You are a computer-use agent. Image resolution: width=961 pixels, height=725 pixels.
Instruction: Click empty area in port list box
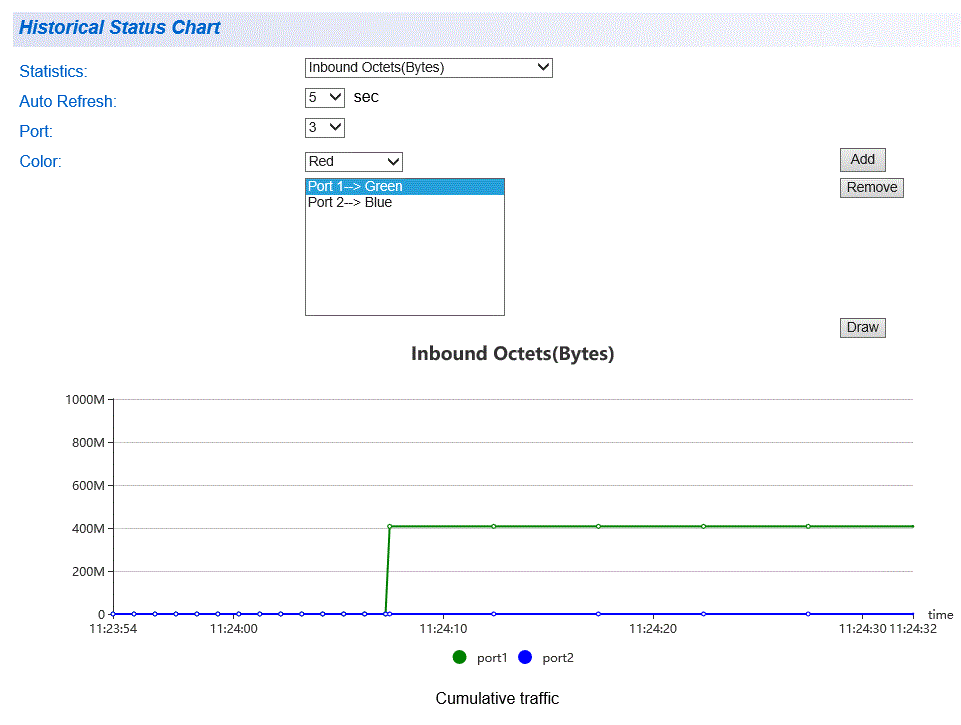click(x=405, y=264)
